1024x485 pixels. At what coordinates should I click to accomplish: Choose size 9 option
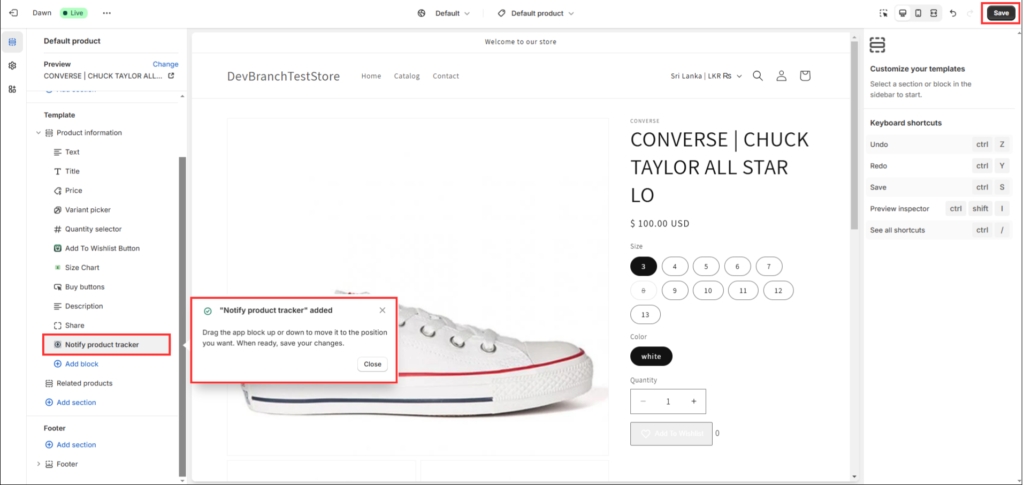pyautogui.click(x=675, y=290)
